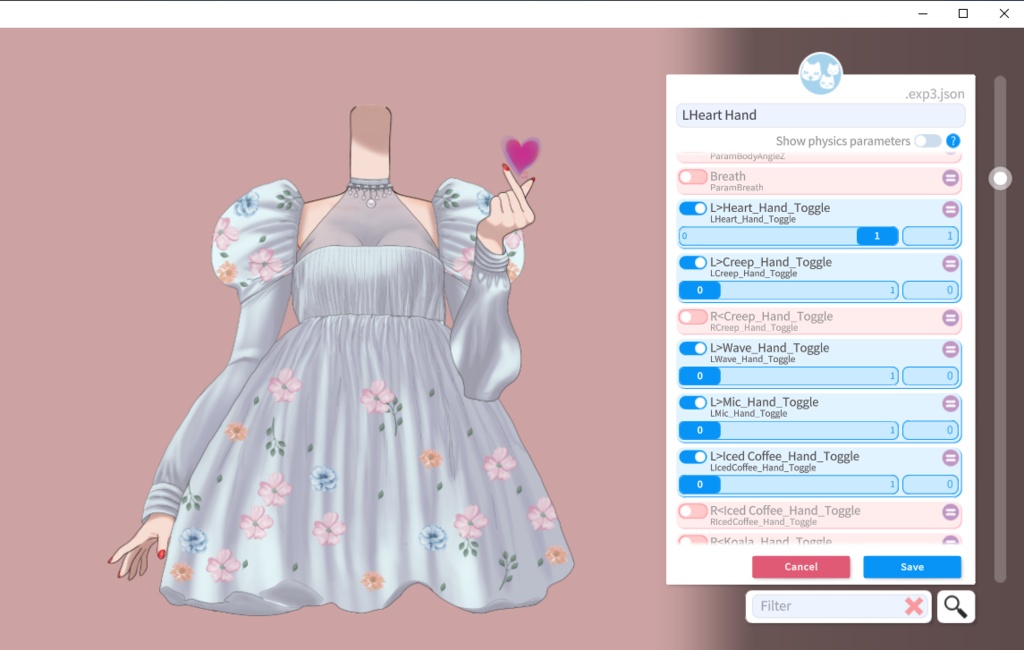The width and height of the screenshot is (1024, 650).
Task: Click the circular scrollbar handle on the right
Action: 1000,178
